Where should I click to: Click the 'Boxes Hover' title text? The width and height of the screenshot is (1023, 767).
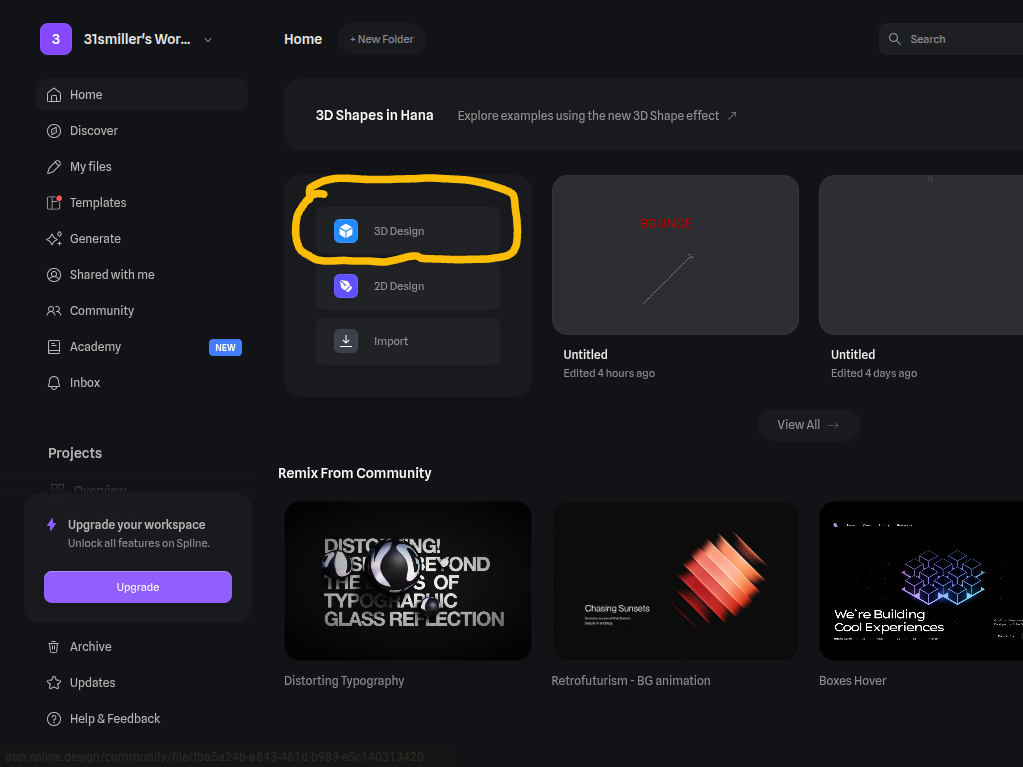pyautogui.click(x=852, y=681)
